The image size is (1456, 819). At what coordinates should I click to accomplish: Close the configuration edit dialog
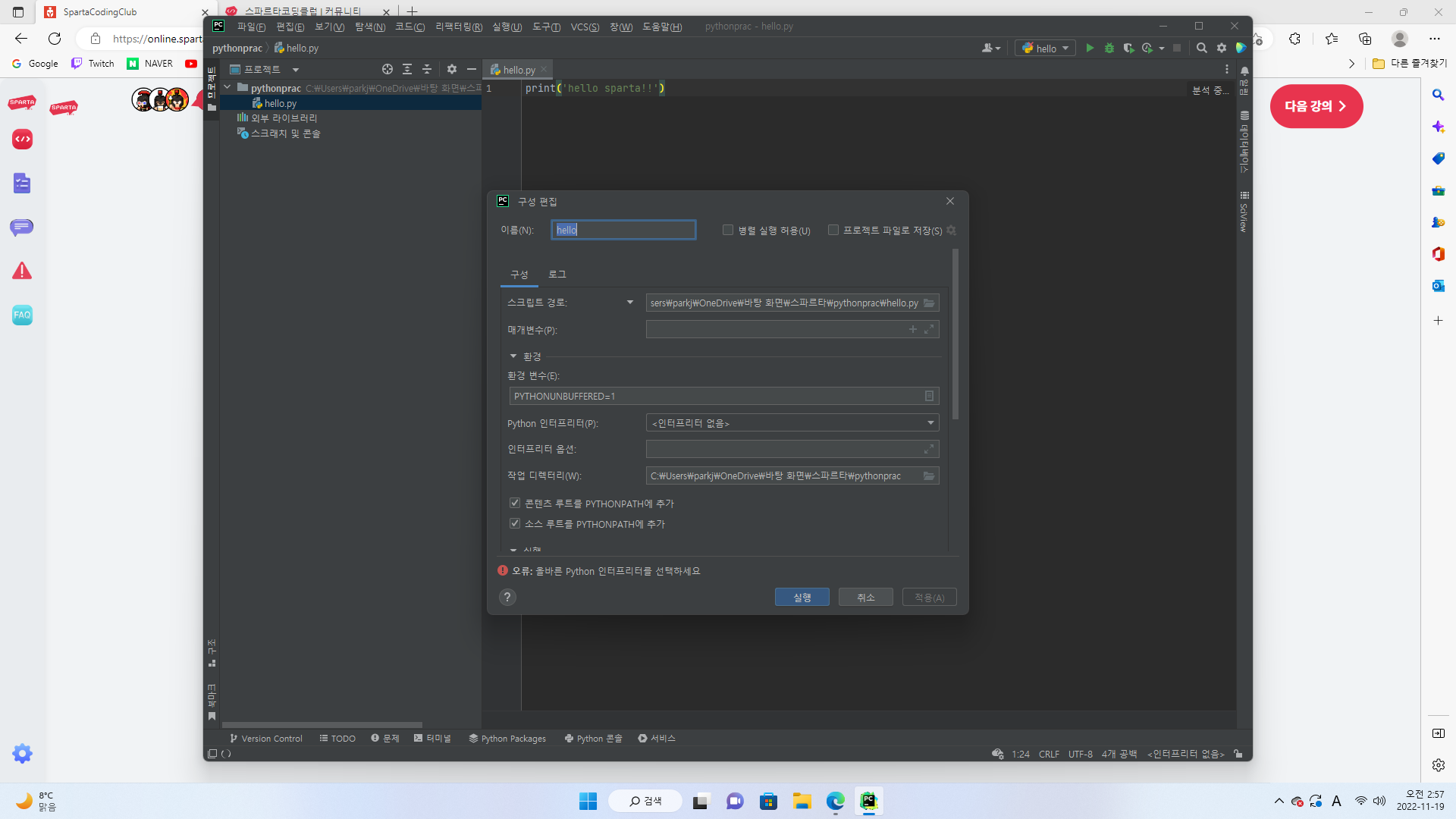pos(950,201)
